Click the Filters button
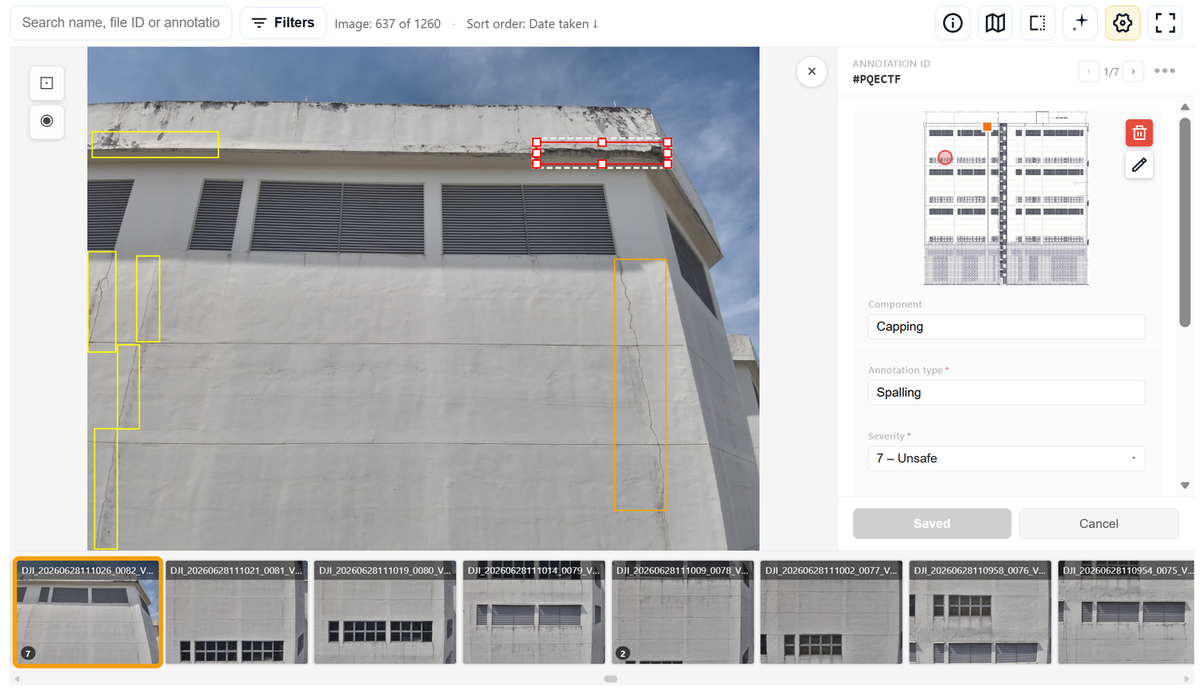This screenshot has height=689, width=1200. pyautogui.click(x=283, y=23)
